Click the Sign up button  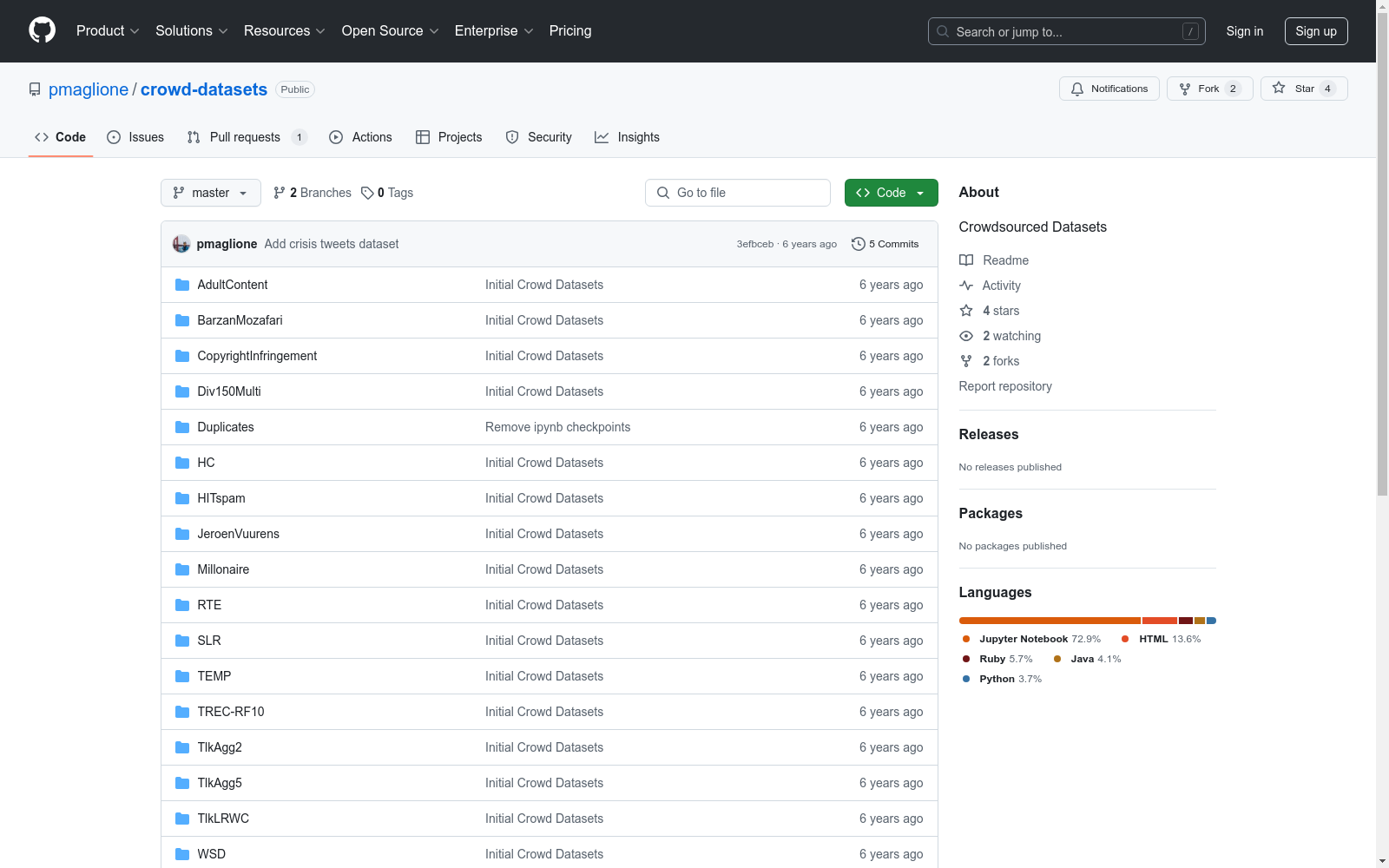click(x=1316, y=31)
